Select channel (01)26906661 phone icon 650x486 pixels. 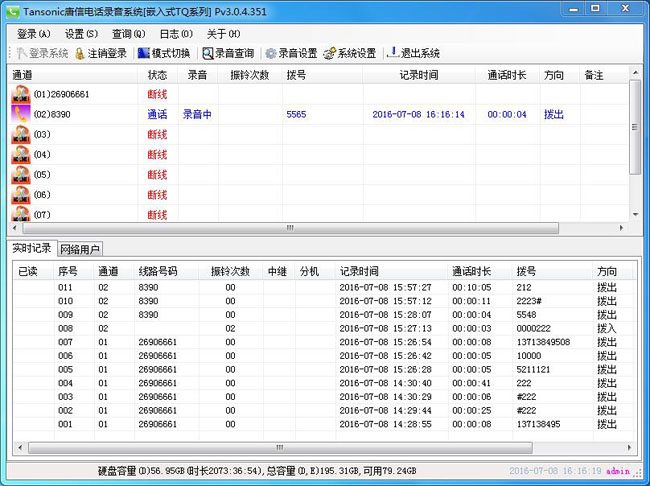coord(21,95)
